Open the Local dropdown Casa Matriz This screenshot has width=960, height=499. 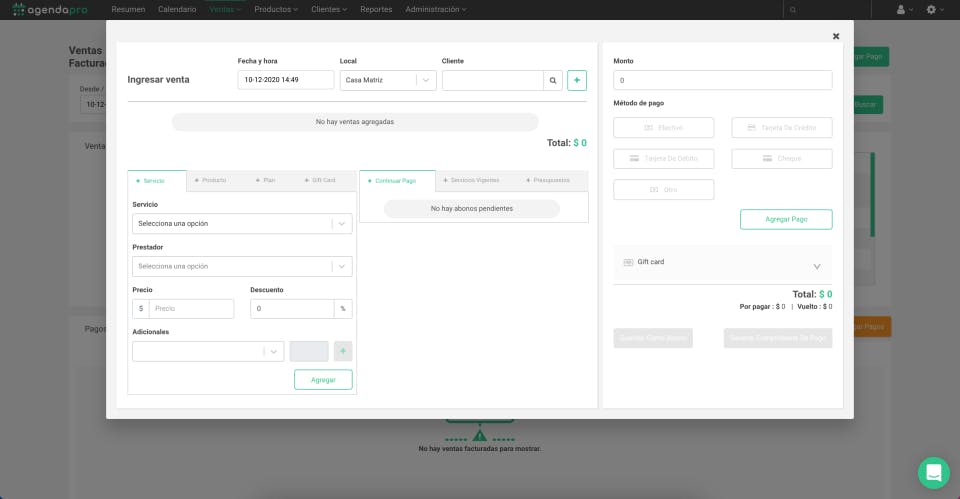pyautogui.click(x=388, y=80)
